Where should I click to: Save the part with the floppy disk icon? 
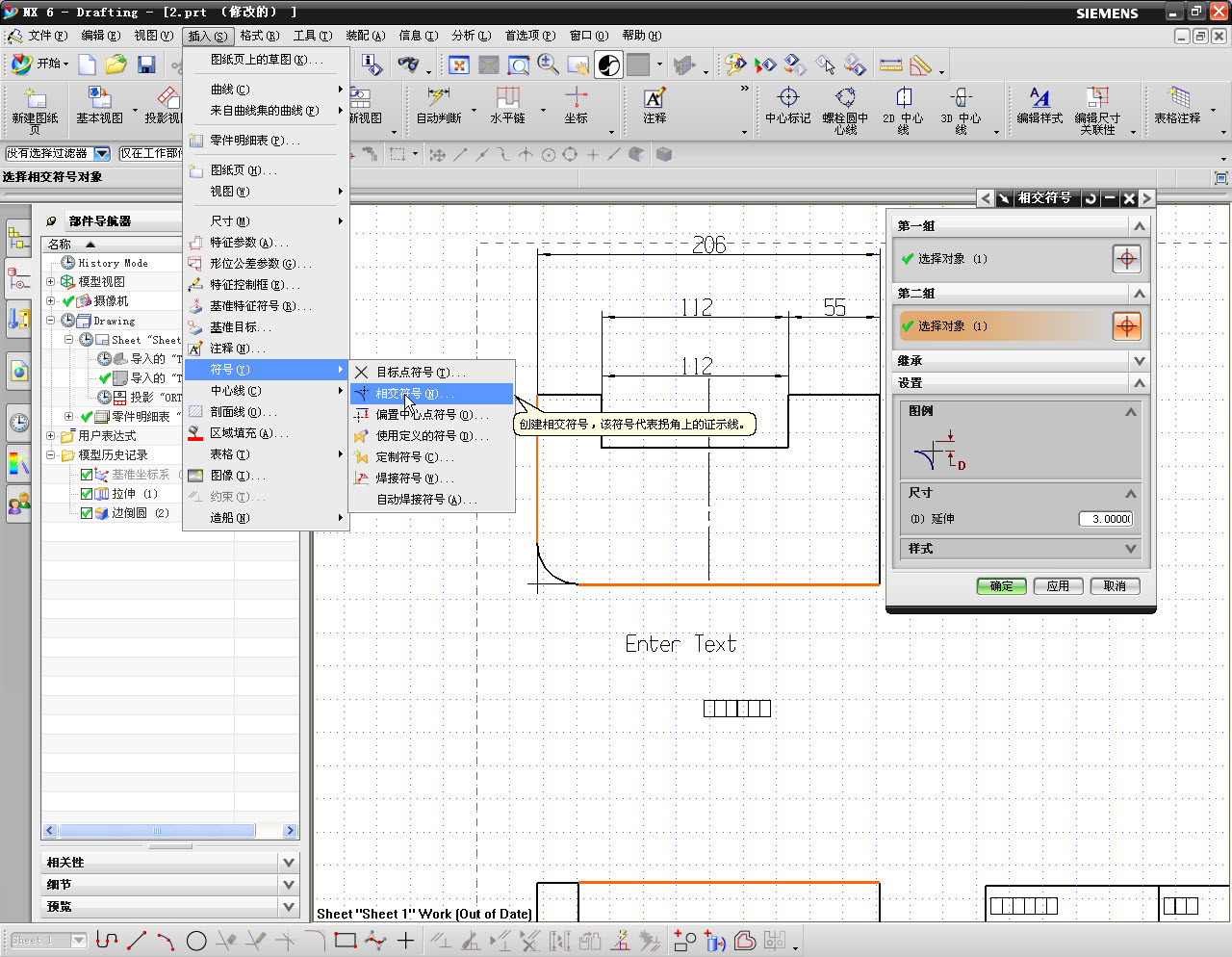tap(146, 65)
